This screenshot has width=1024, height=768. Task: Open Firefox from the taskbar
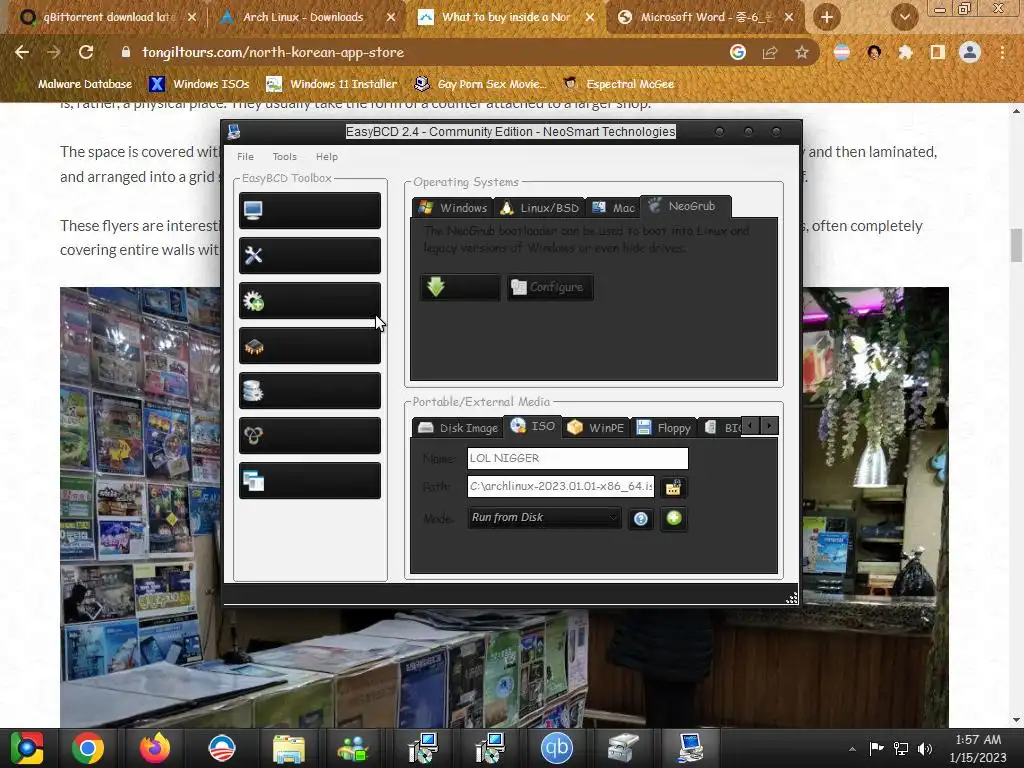click(155, 748)
